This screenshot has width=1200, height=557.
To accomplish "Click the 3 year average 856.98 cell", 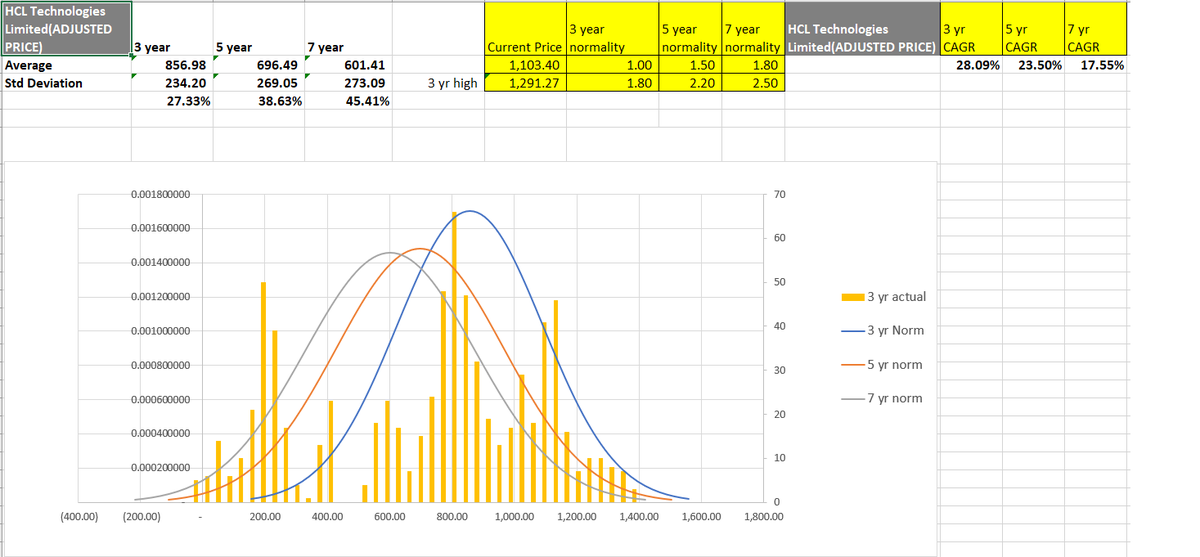I will click(173, 65).
